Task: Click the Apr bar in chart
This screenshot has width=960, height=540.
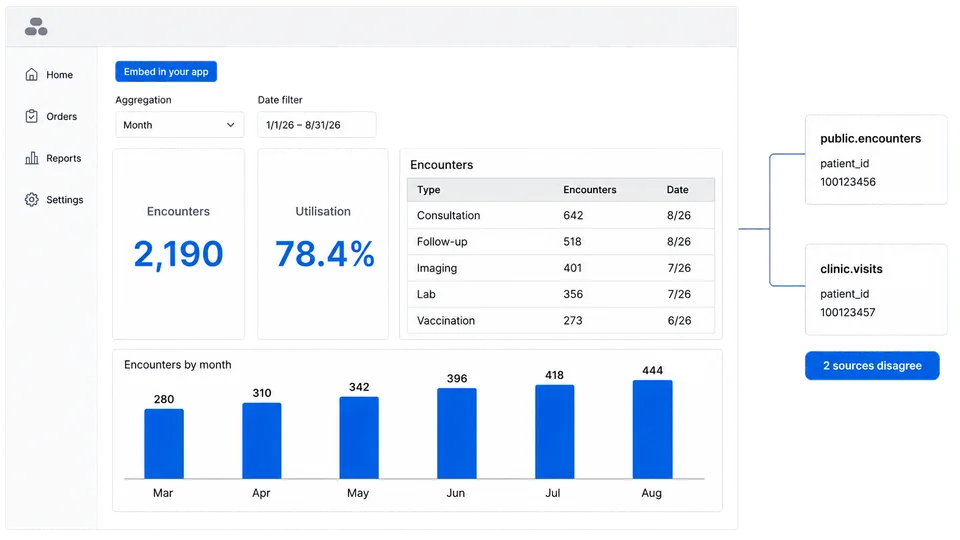Action: tap(261, 441)
